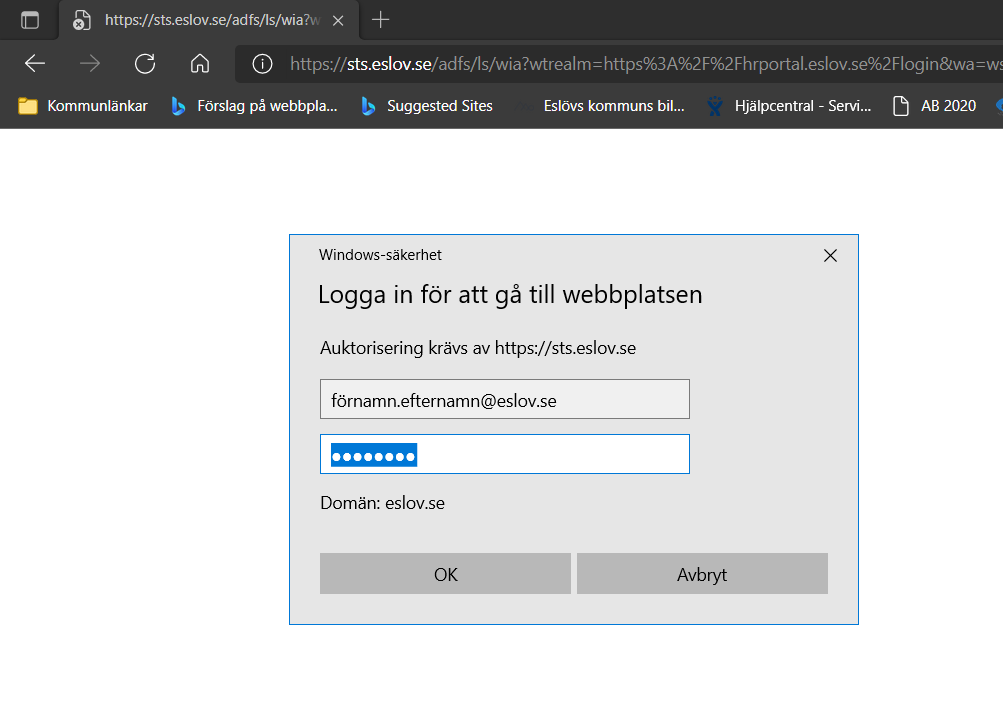Select the sts.eslov.se browser tab
Image resolution: width=1003 pixels, height=713 pixels.
point(209,20)
